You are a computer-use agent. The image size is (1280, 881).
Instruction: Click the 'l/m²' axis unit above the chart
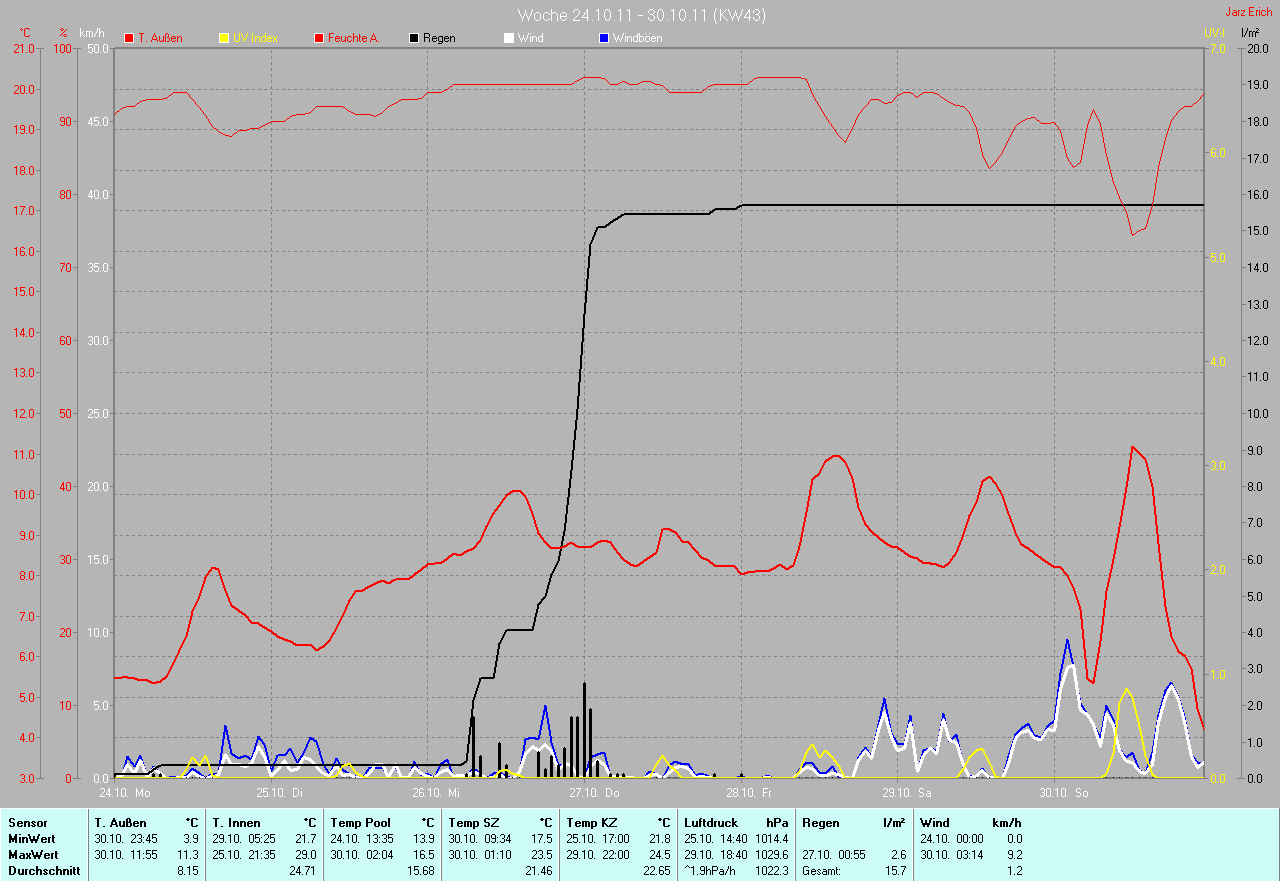coord(1250,33)
